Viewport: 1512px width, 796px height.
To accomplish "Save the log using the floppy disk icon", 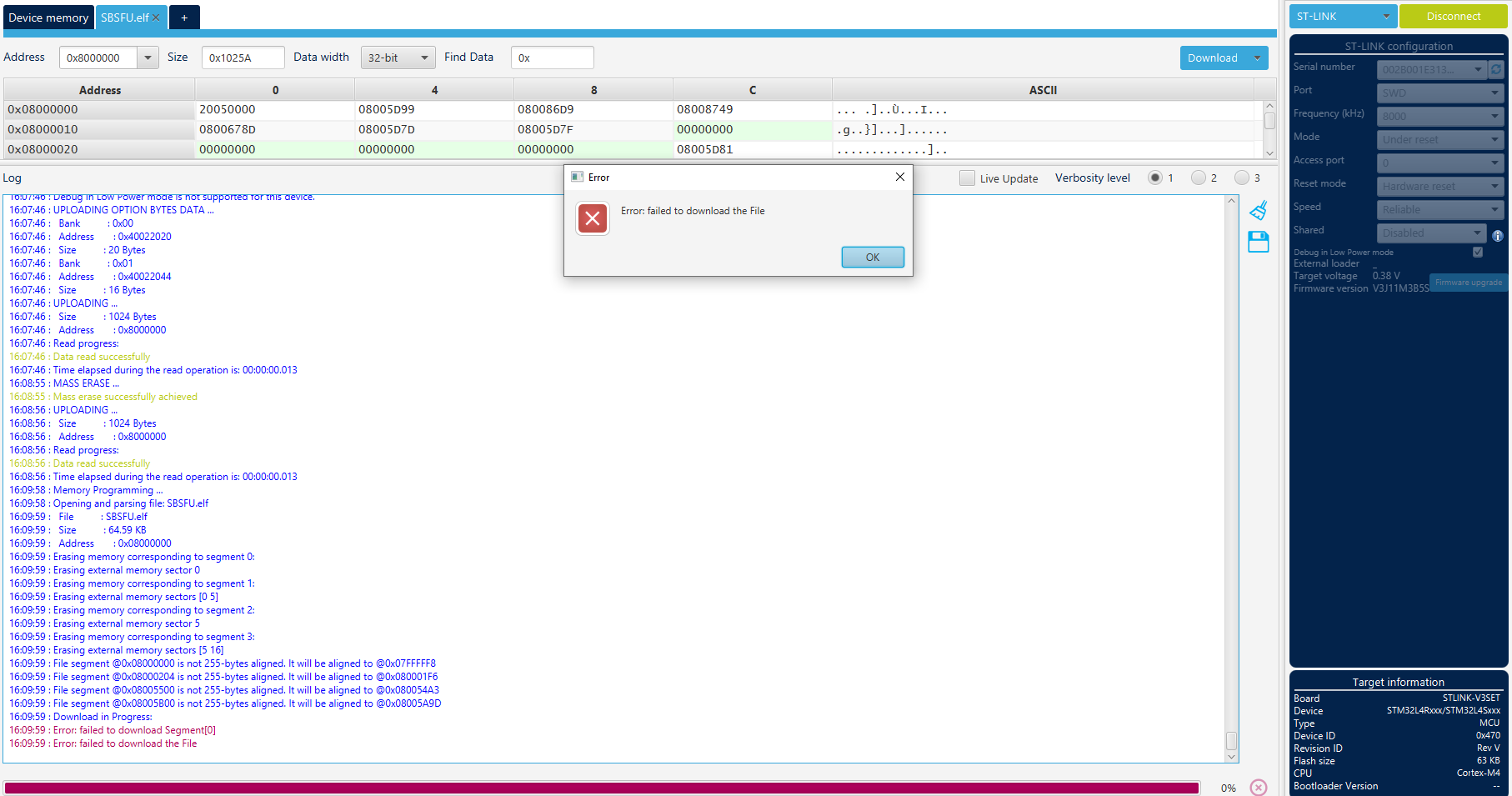I will tap(1259, 242).
